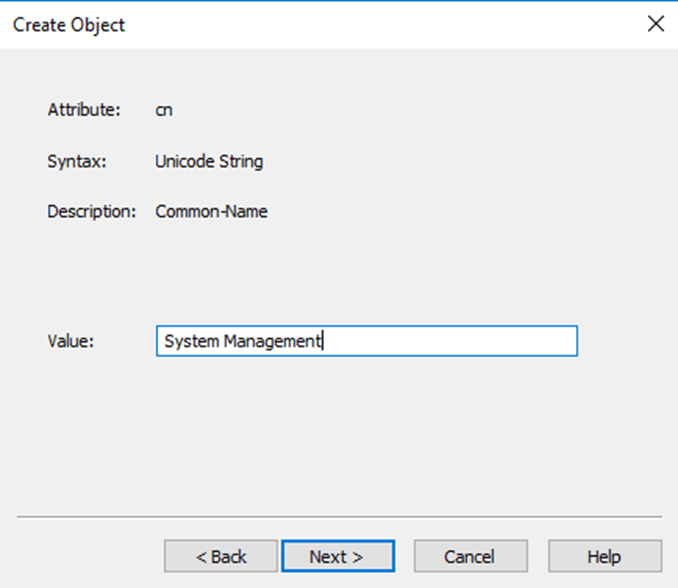
Task: Click the Create Object title bar
Action: (x=300, y=24)
